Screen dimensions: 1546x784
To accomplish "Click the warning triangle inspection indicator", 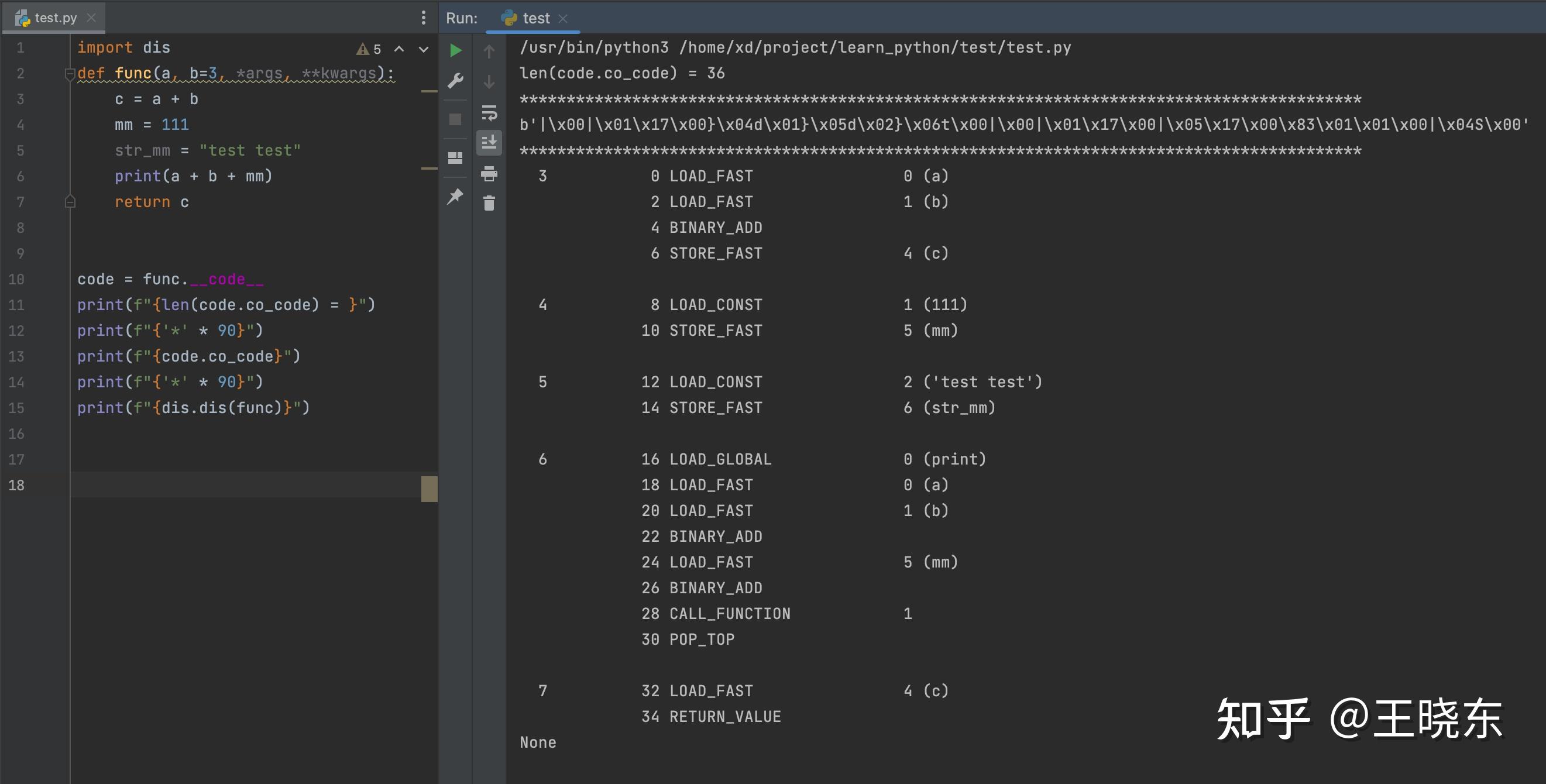I will (x=365, y=49).
